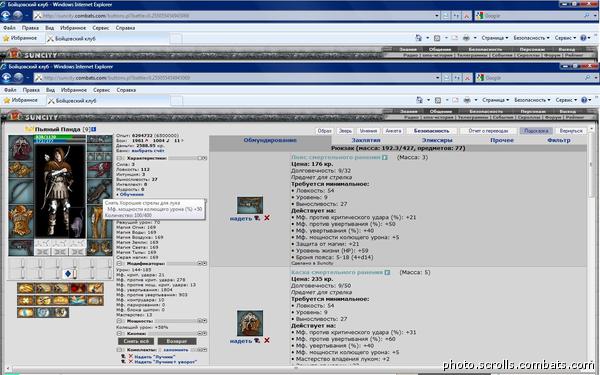Click the first ability icon in bottom skill row
600x375 pixels.
tap(26, 312)
